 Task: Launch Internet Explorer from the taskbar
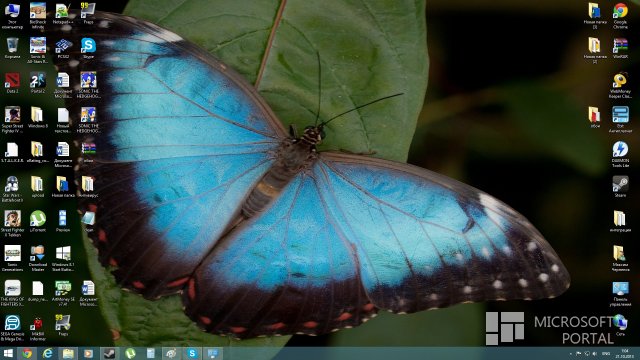point(47,353)
